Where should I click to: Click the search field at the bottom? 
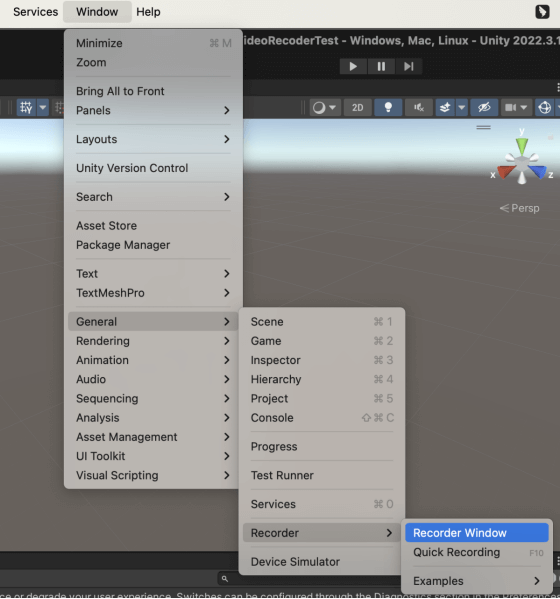tap(309, 579)
